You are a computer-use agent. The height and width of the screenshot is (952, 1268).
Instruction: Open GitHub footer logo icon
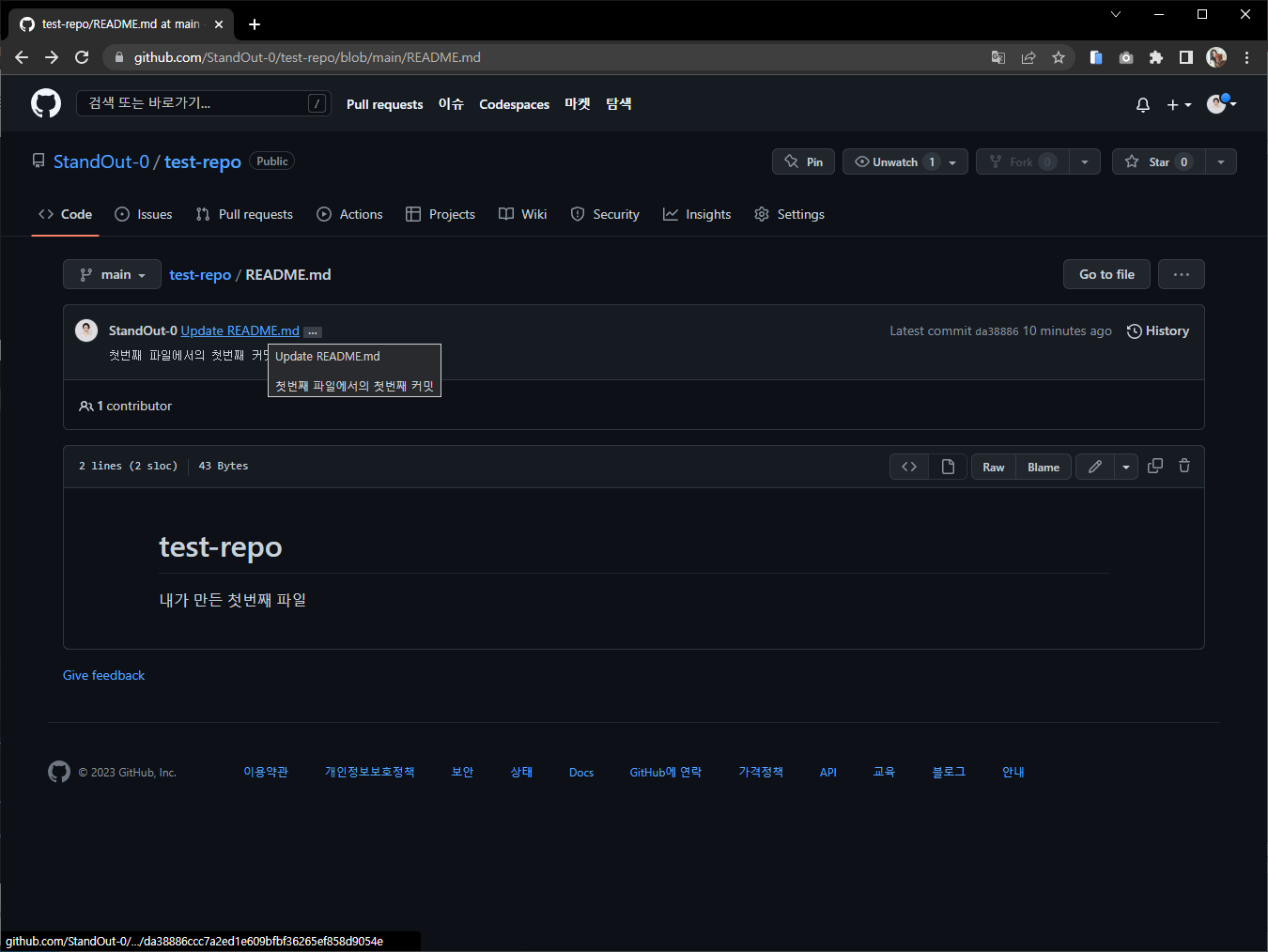click(59, 772)
